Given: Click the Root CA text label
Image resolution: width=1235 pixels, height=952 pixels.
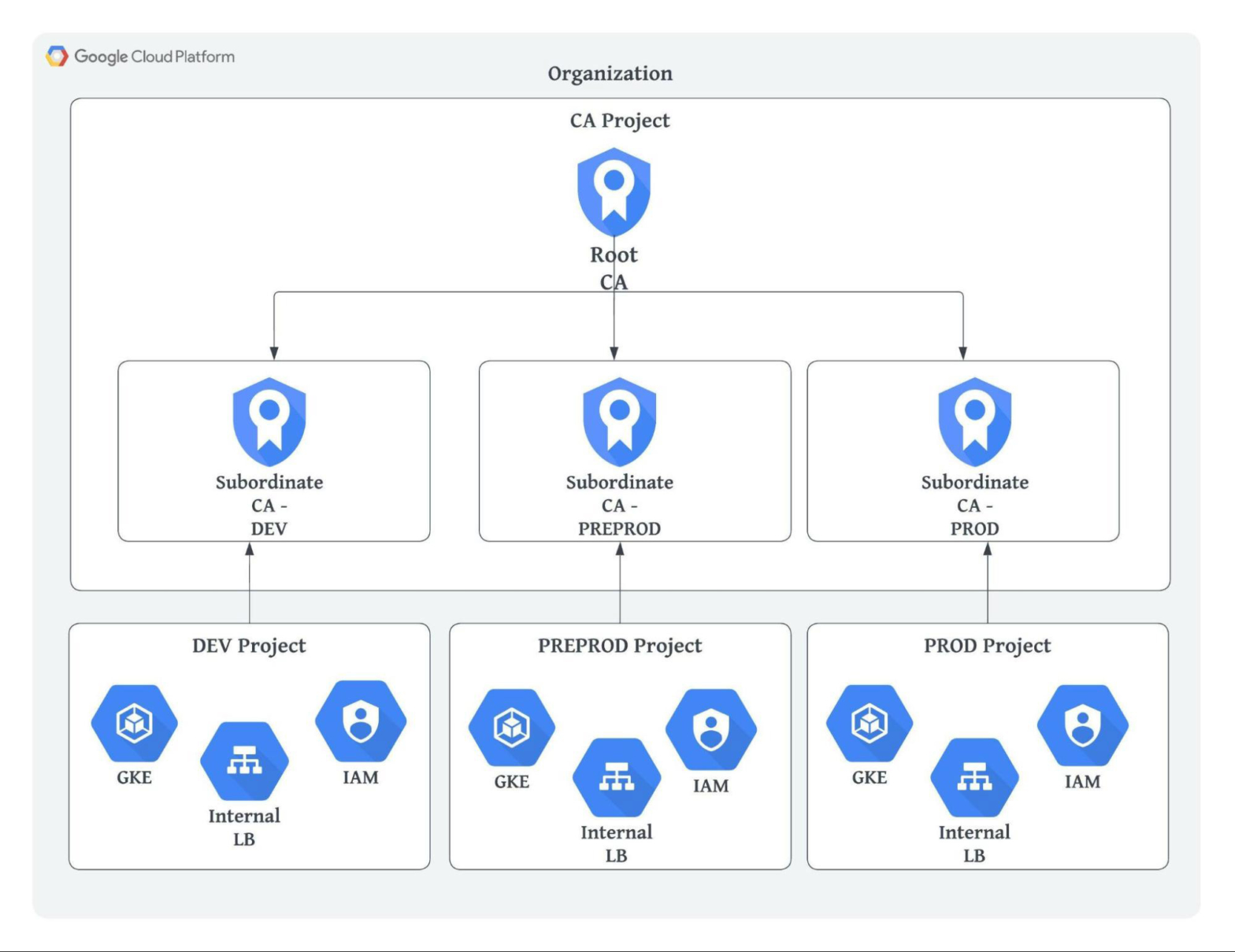Looking at the screenshot, I should click(614, 268).
